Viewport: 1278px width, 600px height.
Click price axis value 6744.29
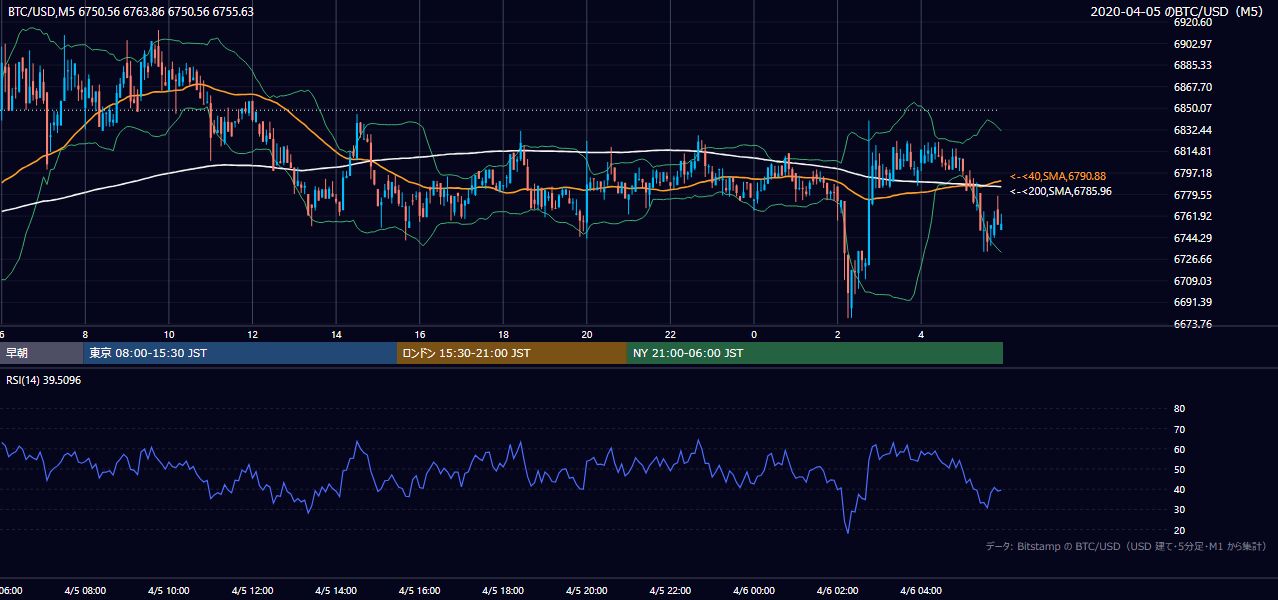[x=1193, y=238]
